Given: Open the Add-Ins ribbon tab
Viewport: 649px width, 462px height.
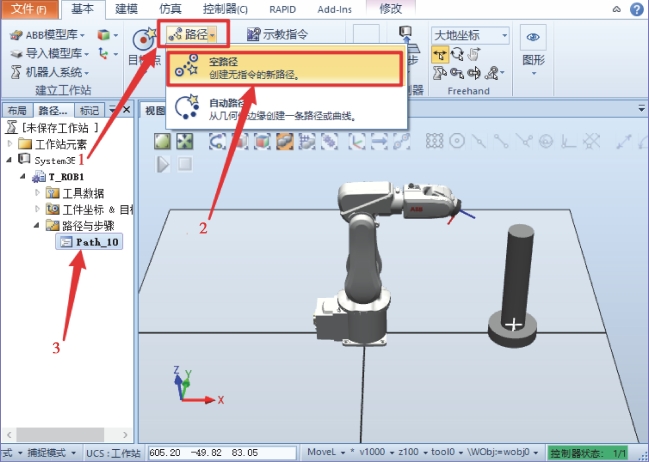Looking at the screenshot, I should tap(334, 9).
